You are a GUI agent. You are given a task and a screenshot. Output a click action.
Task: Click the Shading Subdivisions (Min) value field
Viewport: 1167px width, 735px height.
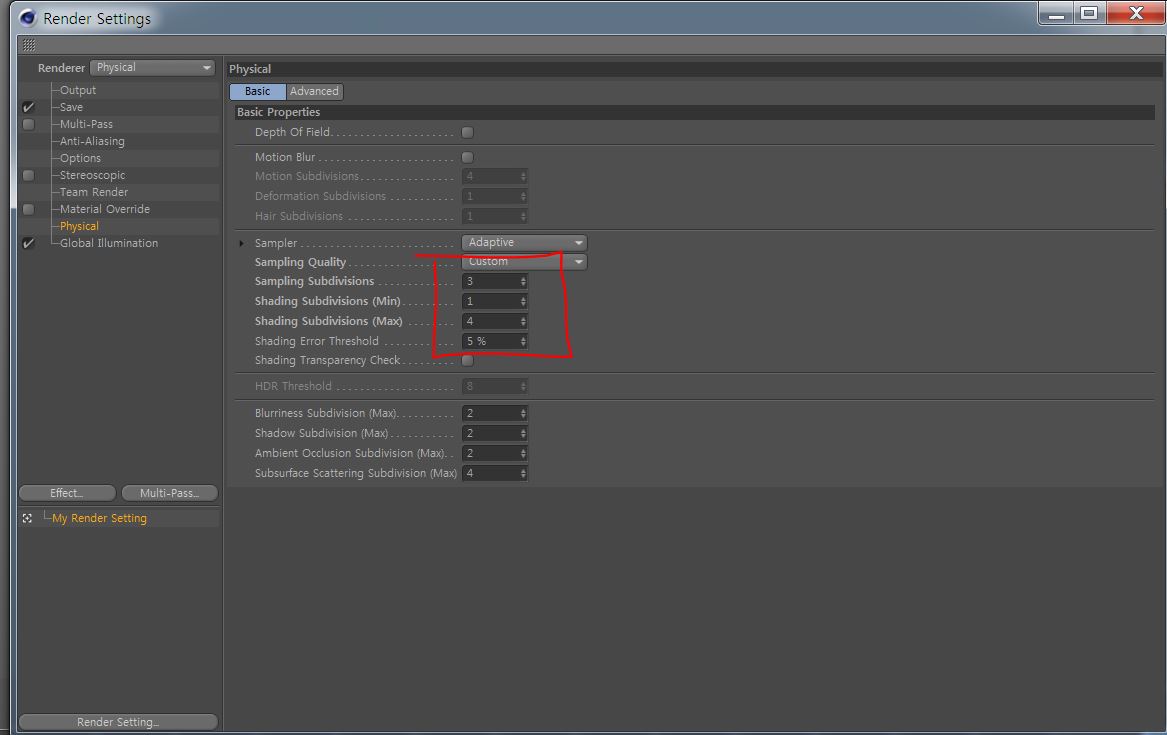click(490, 302)
